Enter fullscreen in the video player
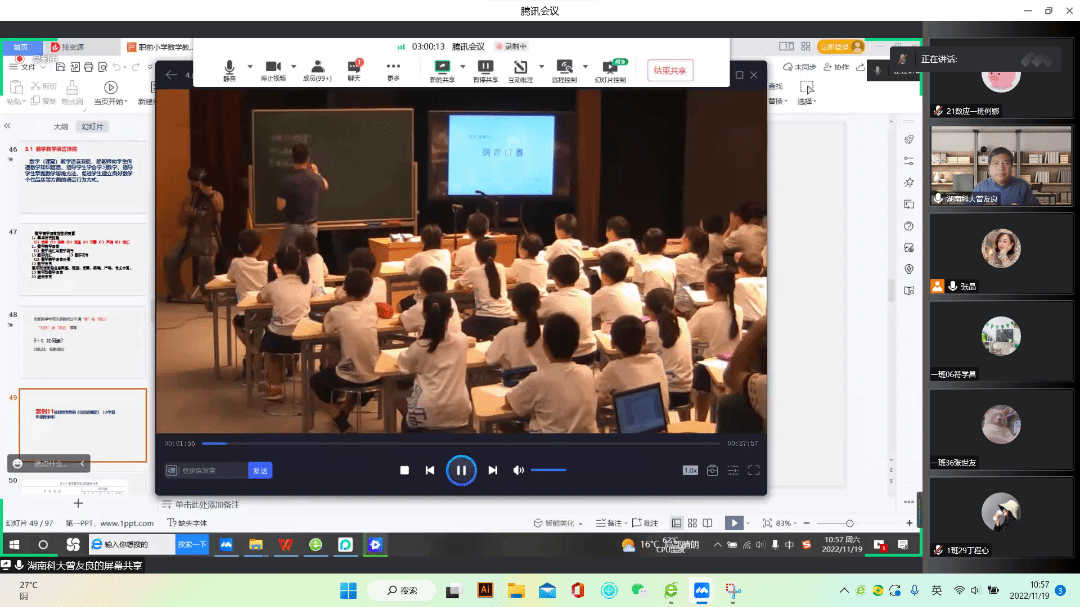Image resolution: width=1080 pixels, height=607 pixels. tap(754, 470)
